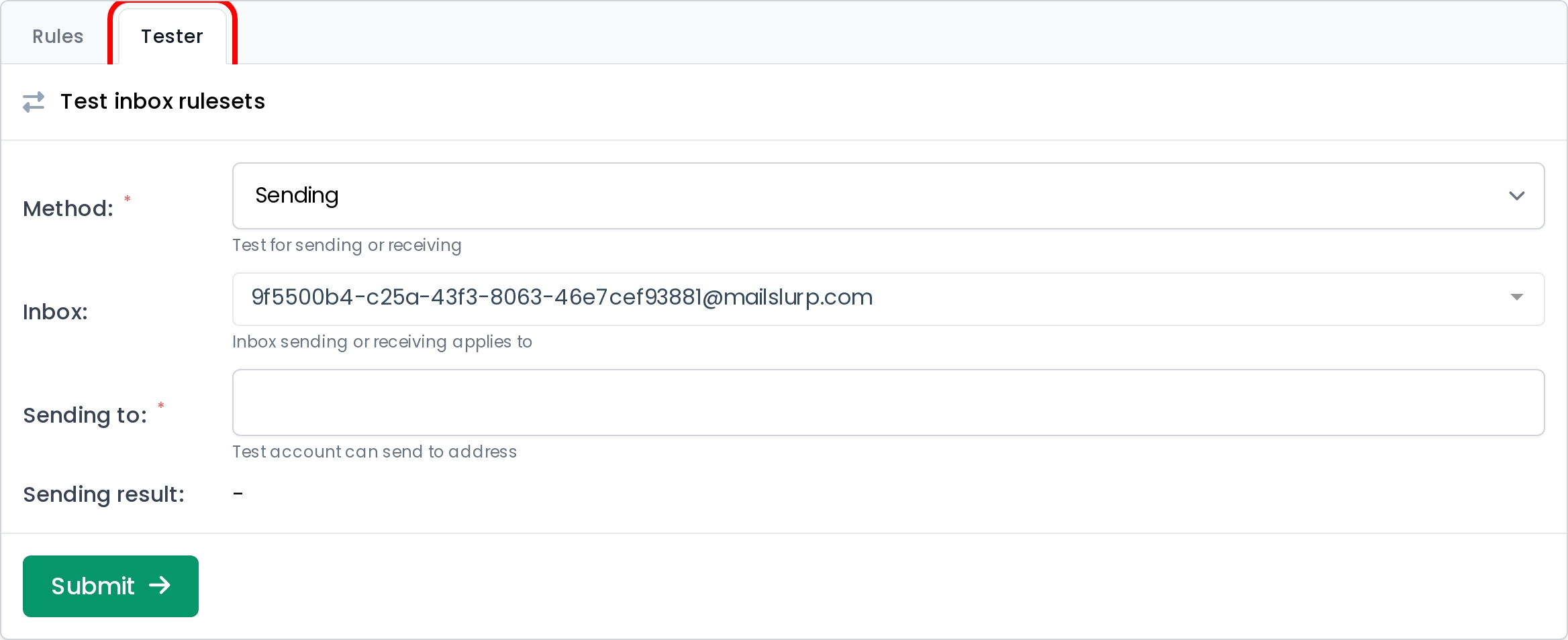
Task: Click the Test inbox rulesets heading
Action: 162,101
